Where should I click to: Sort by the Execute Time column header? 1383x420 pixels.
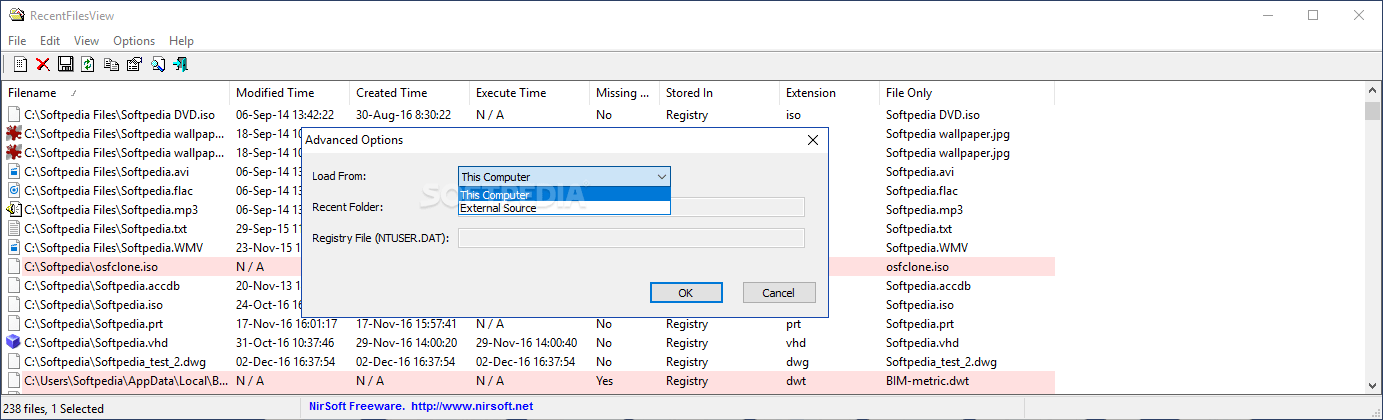530,93
